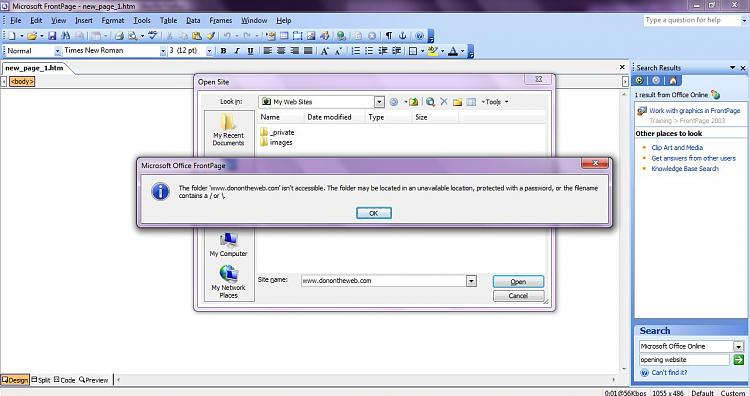This screenshot has width=750, height=396.
Task: Click the Paste clipboard icon
Action: (197, 36)
